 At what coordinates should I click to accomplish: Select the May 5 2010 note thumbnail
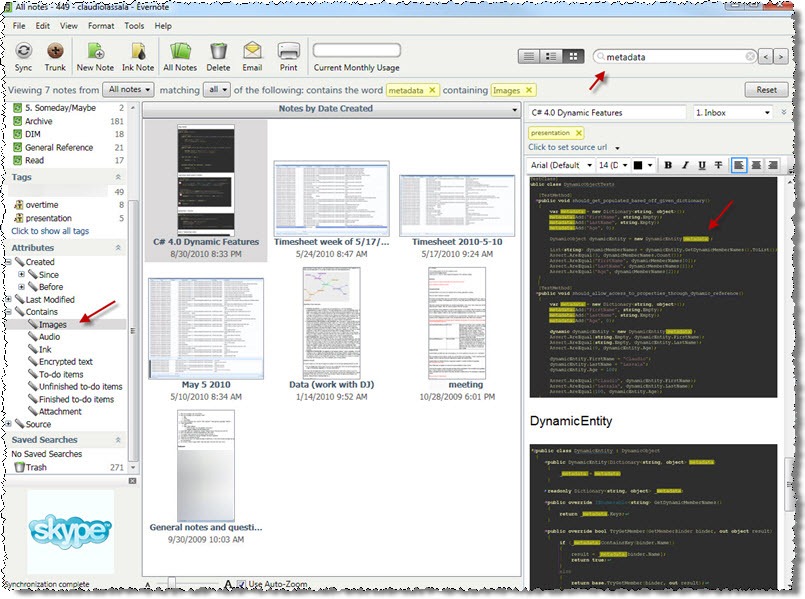click(206, 329)
